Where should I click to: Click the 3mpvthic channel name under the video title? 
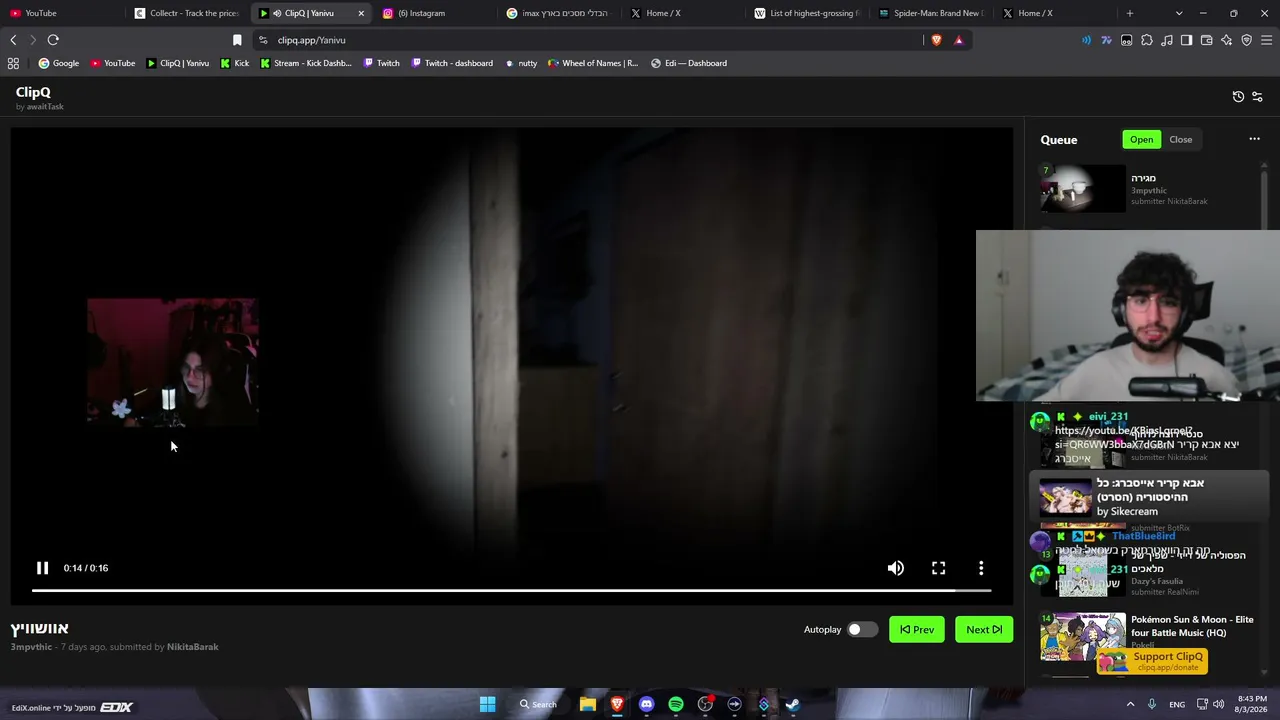(31, 647)
